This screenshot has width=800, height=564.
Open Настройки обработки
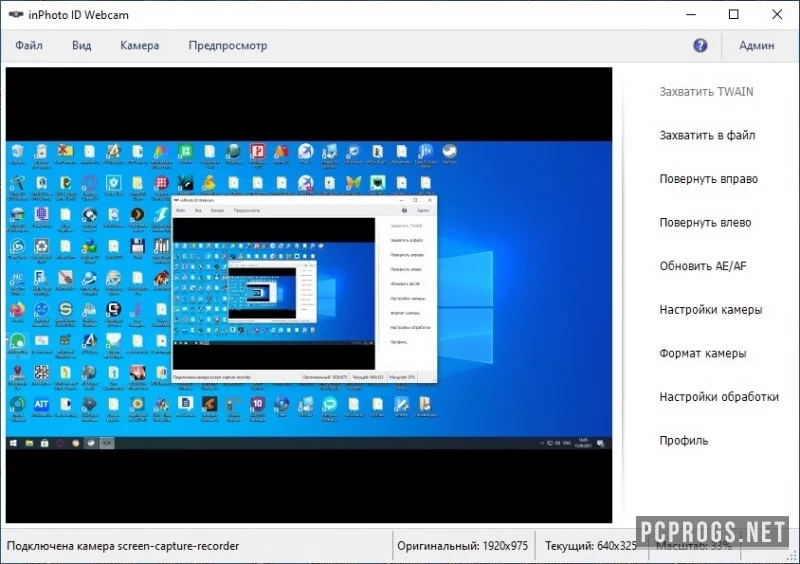(x=719, y=397)
